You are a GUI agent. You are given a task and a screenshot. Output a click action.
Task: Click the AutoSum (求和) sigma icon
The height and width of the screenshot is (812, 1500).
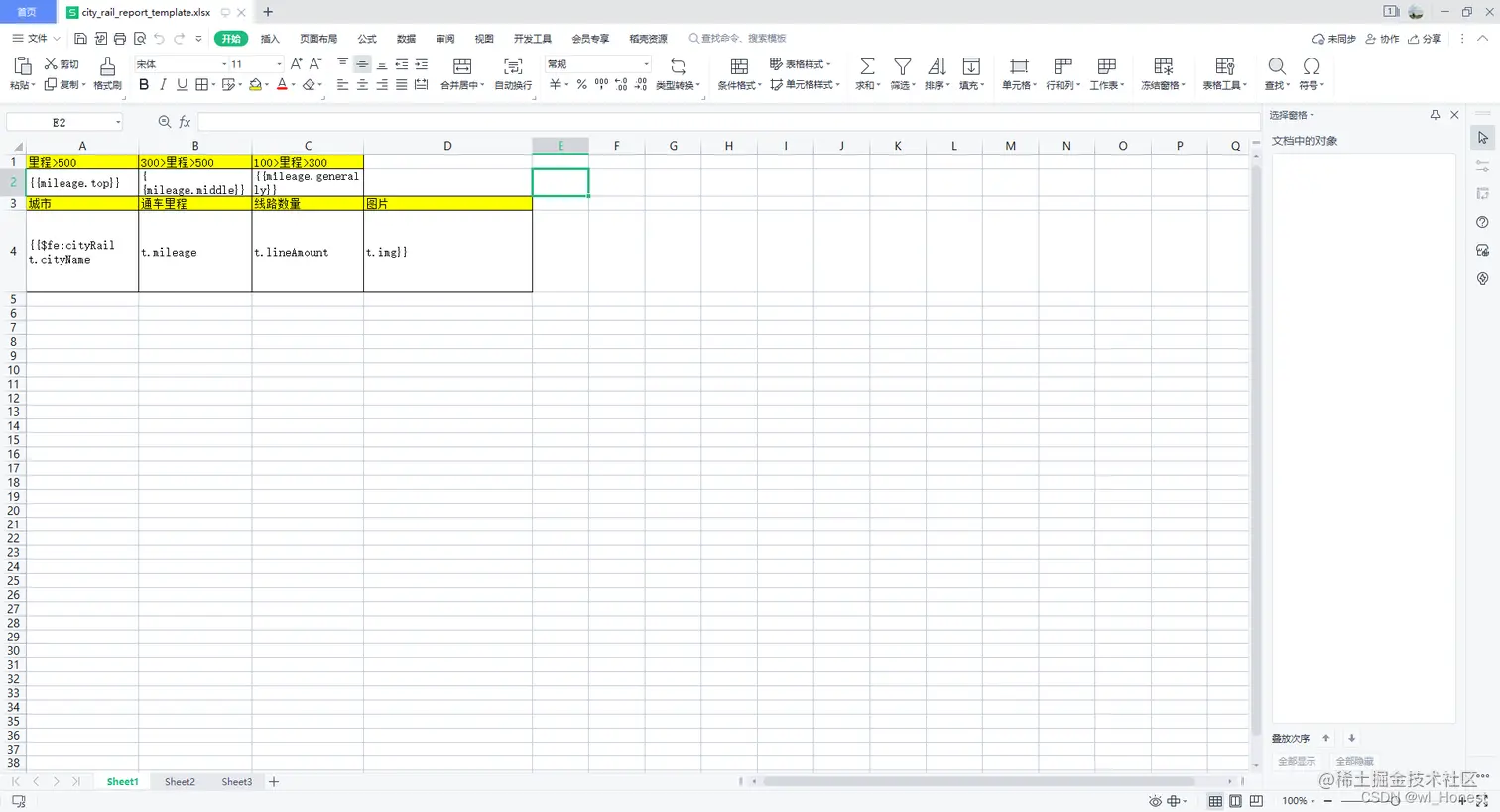867,66
